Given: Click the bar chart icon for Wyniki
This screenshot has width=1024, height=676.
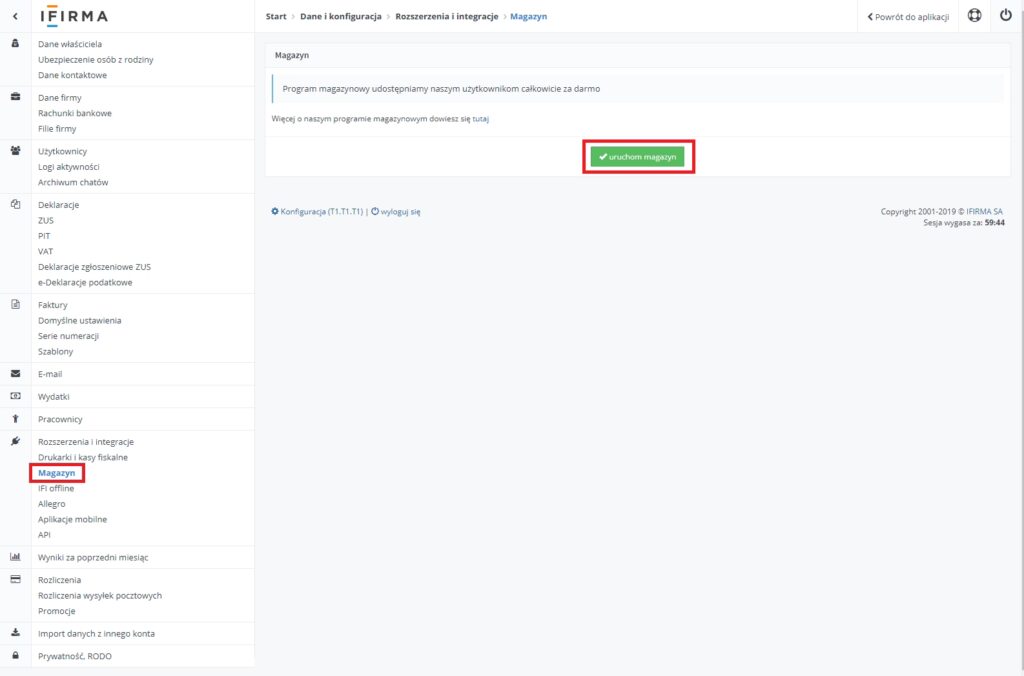Looking at the screenshot, I should (15, 557).
